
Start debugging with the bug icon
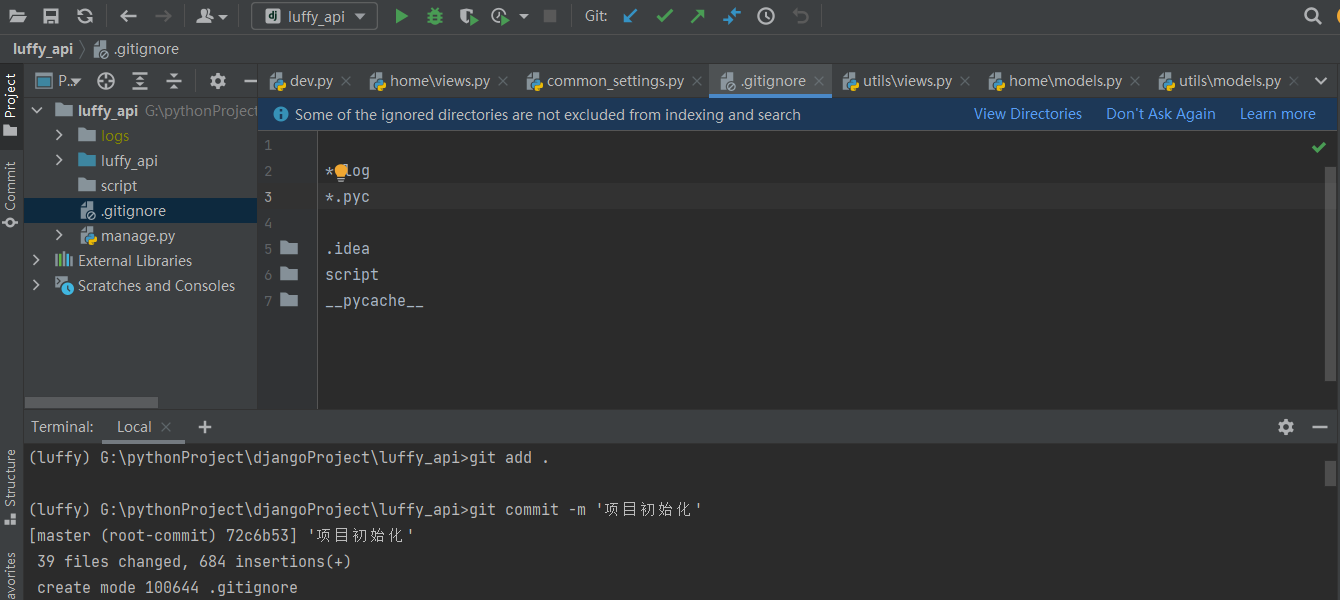pos(434,16)
